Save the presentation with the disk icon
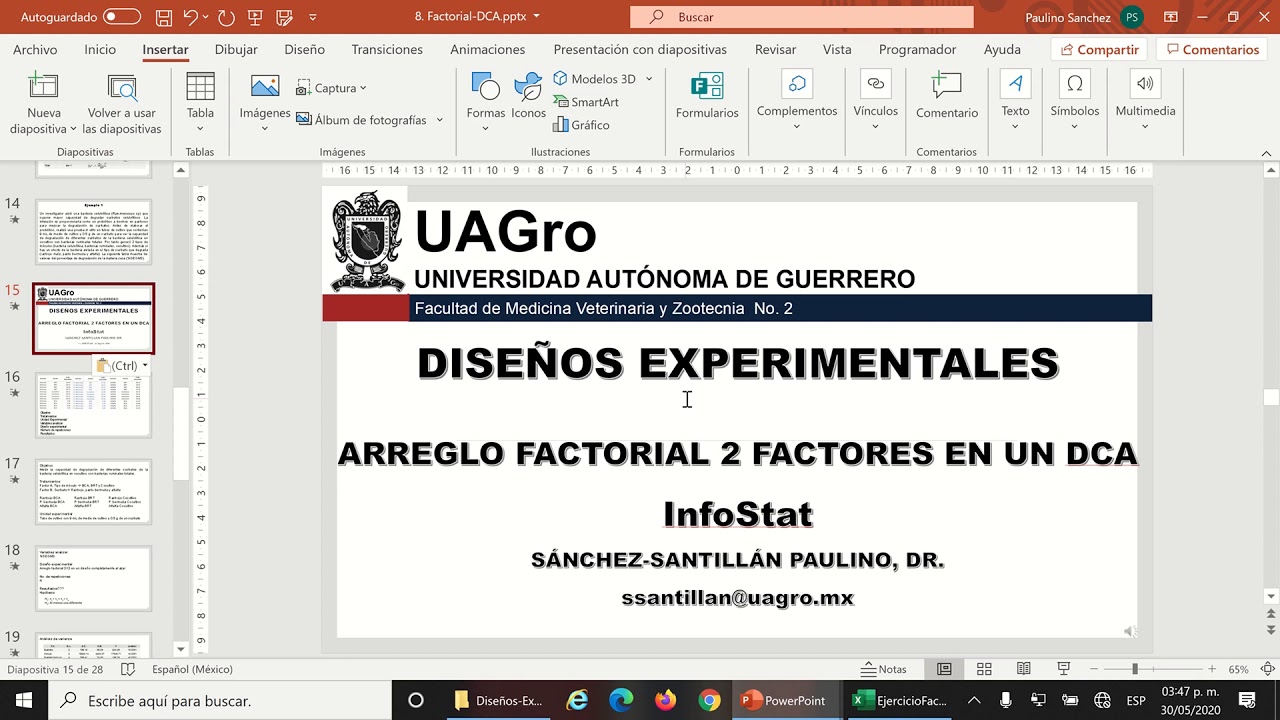 coord(164,17)
